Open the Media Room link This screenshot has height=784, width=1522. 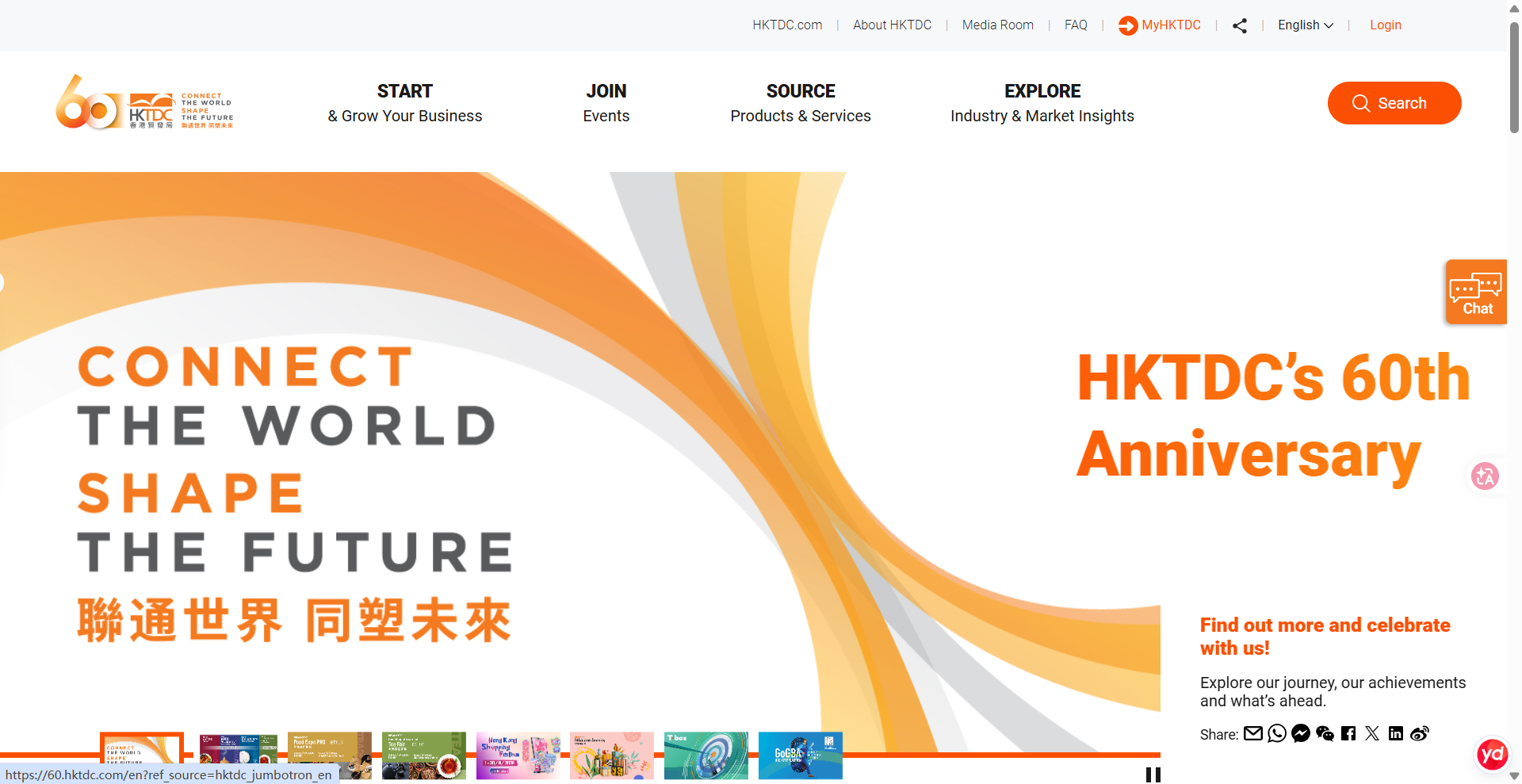coord(997,25)
